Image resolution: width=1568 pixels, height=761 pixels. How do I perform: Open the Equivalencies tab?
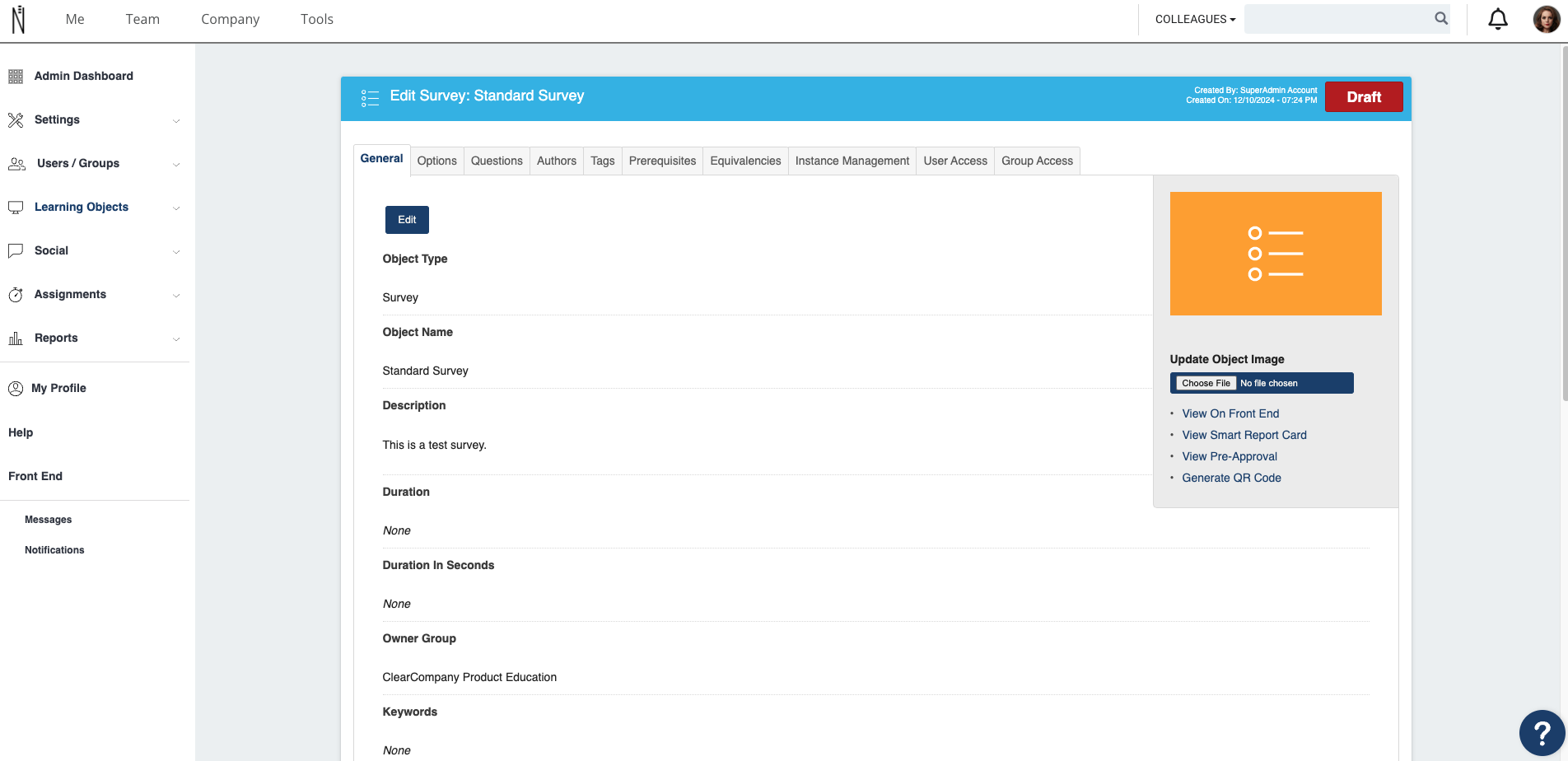[745, 161]
